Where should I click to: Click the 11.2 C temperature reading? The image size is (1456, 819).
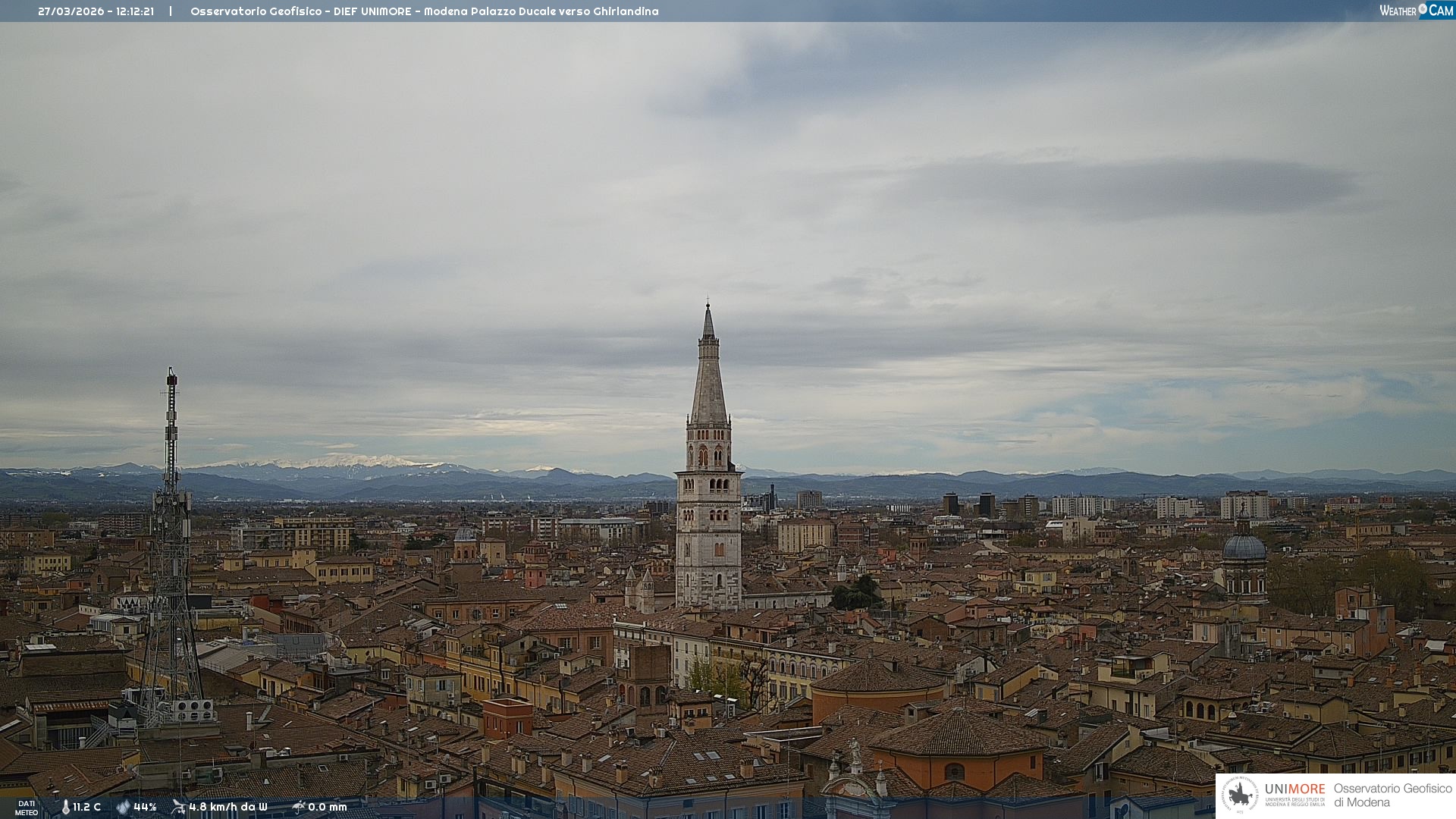(86, 807)
